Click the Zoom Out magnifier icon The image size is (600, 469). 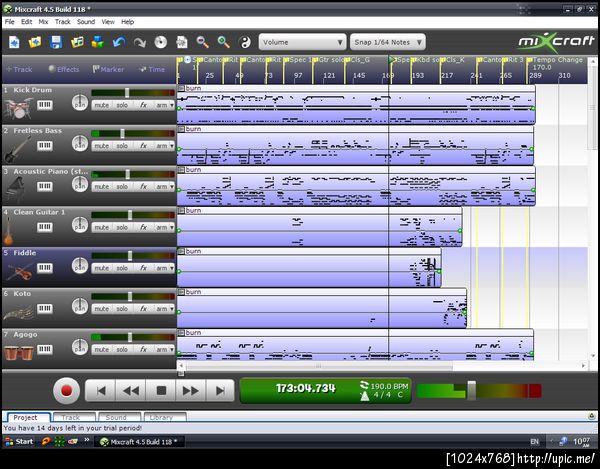tap(202, 42)
